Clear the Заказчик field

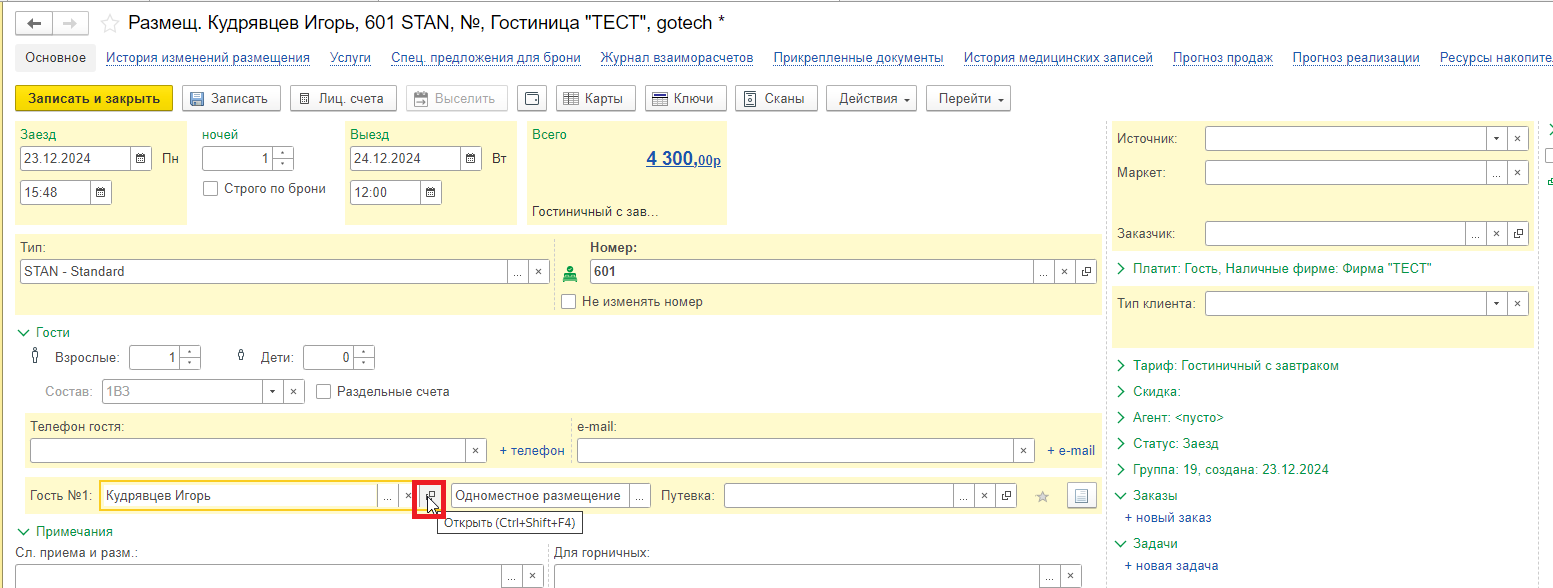pos(1498,234)
